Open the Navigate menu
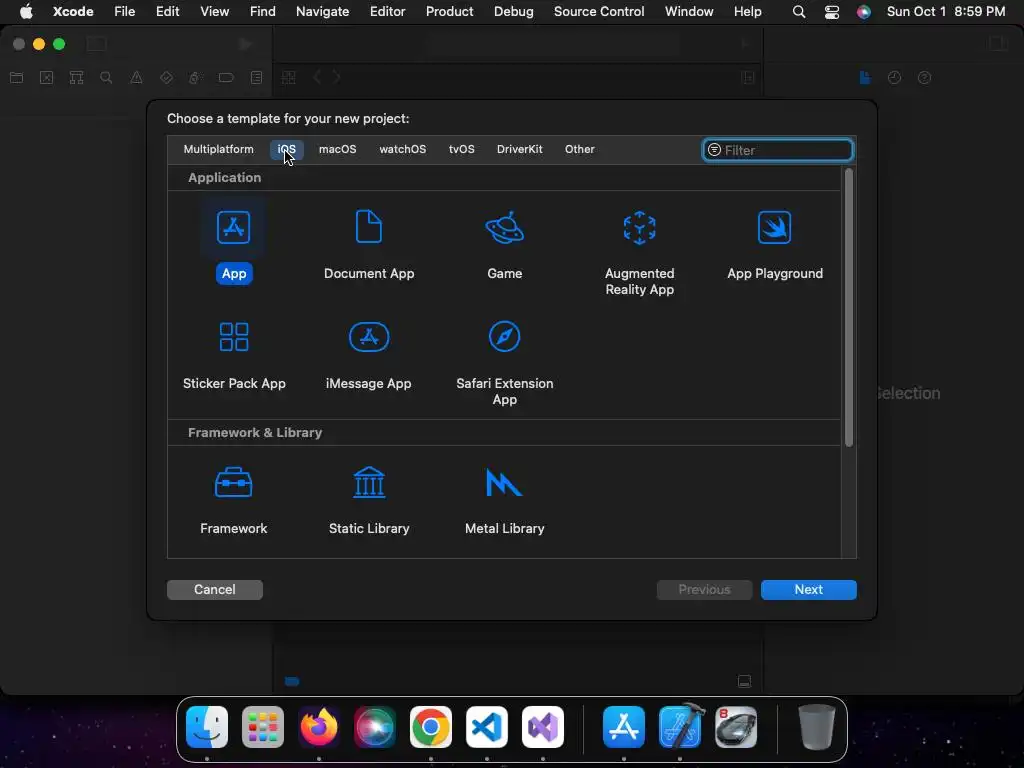The width and height of the screenshot is (1024, 768). click(322, 11)
